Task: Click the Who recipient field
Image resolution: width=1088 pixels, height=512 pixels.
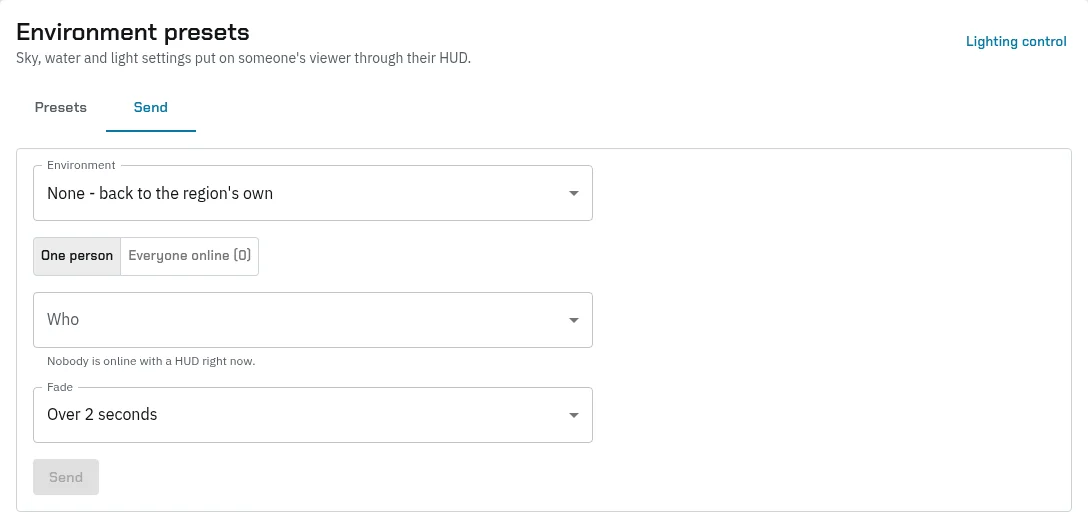Action: 313,320
